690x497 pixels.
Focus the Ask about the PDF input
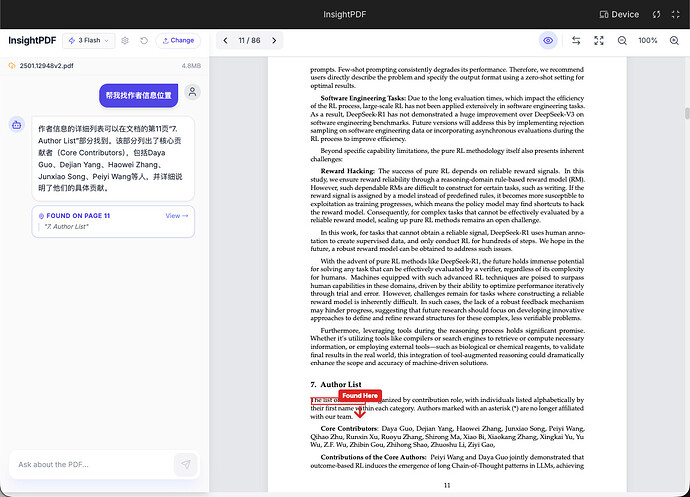[92, 464]
